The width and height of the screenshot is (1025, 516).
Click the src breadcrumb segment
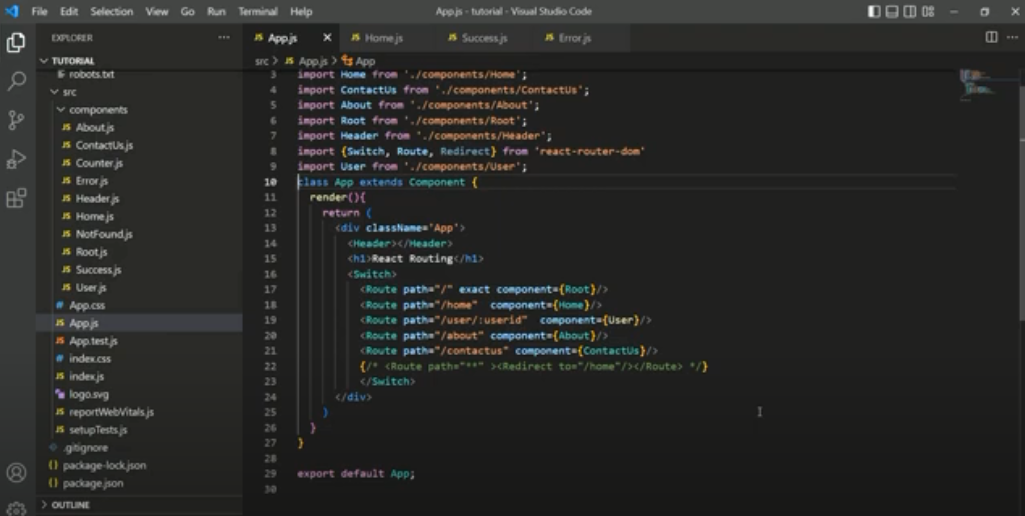pos(261,61)
